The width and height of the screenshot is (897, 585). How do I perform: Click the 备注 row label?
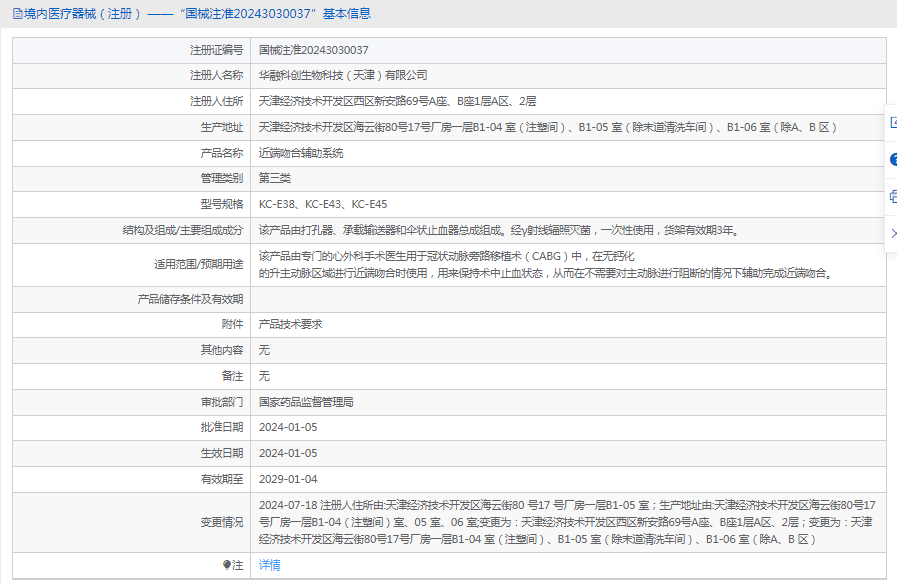coord(232,376)
